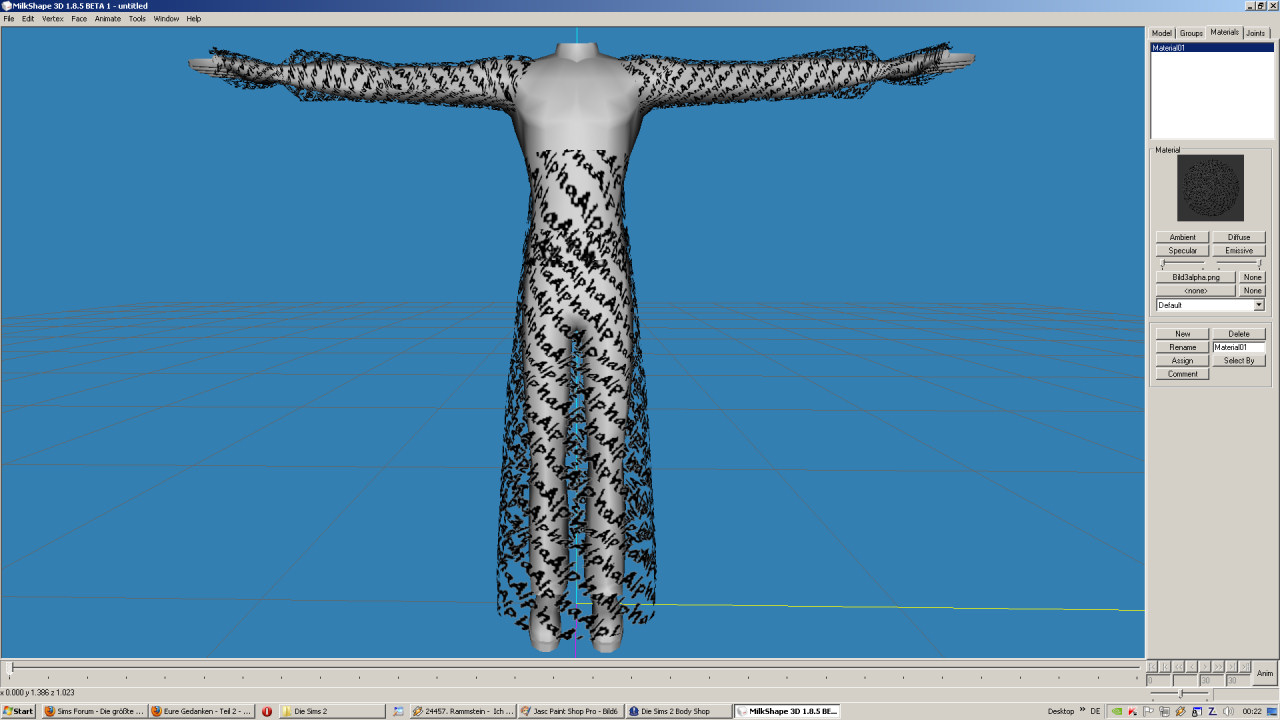
Task: Adjust the shininess slider on the left
Action: pos(1183,263)
